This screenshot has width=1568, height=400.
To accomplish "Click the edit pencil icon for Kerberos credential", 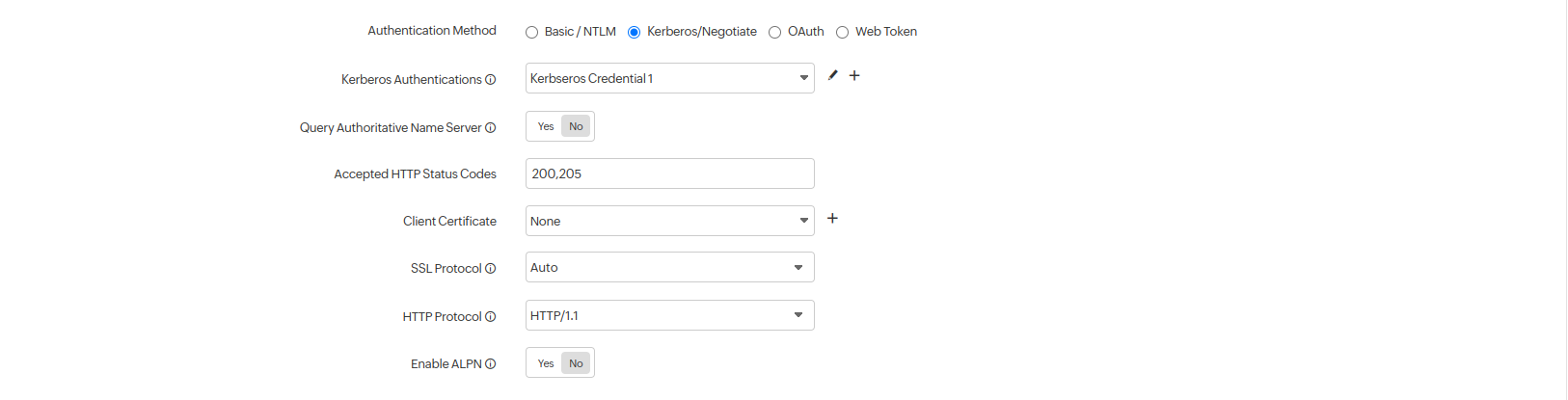I will point(833,75).
